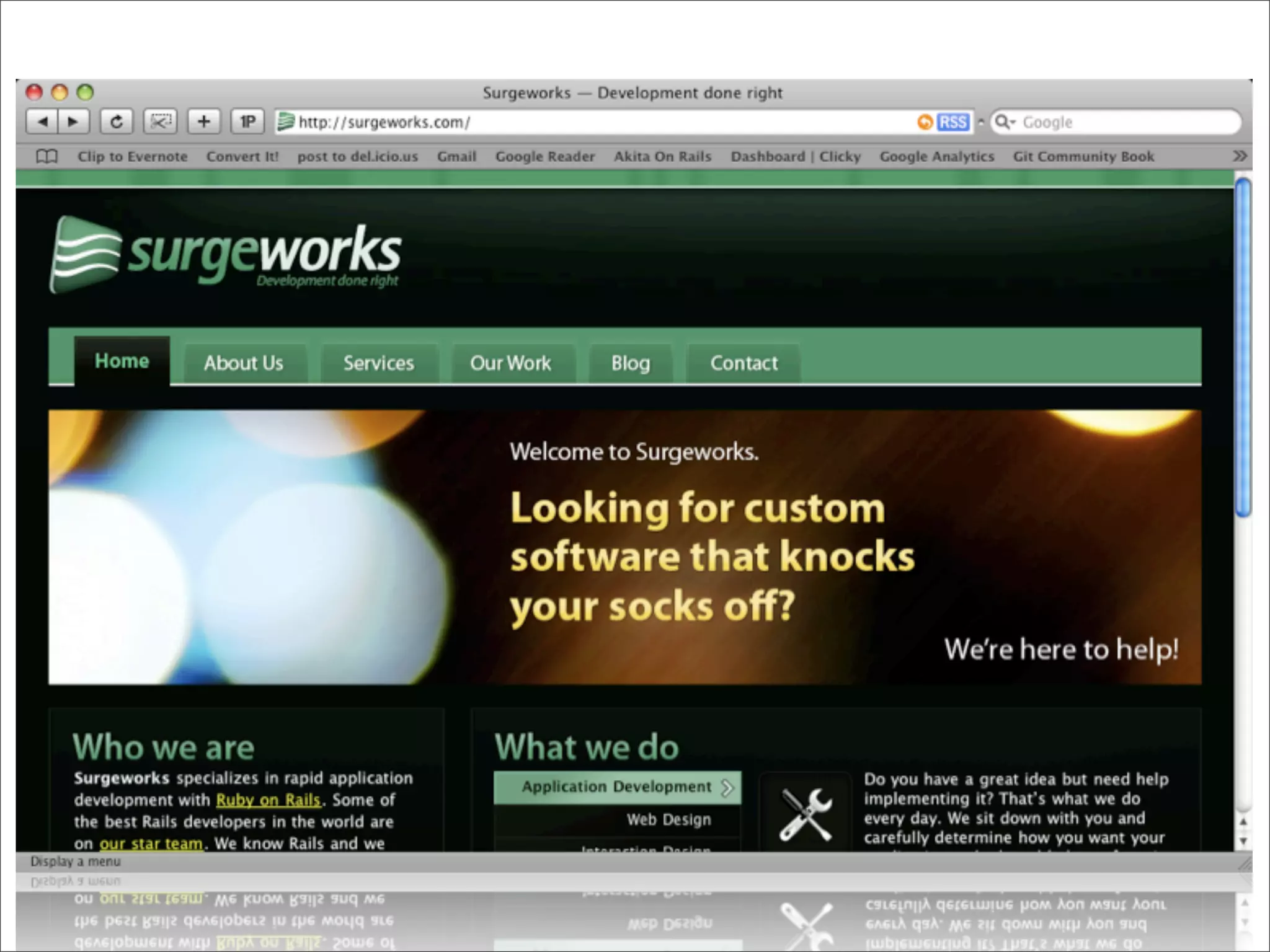Click the scrollbar down arrow
1270x952 pixels.
(1243, 842)
